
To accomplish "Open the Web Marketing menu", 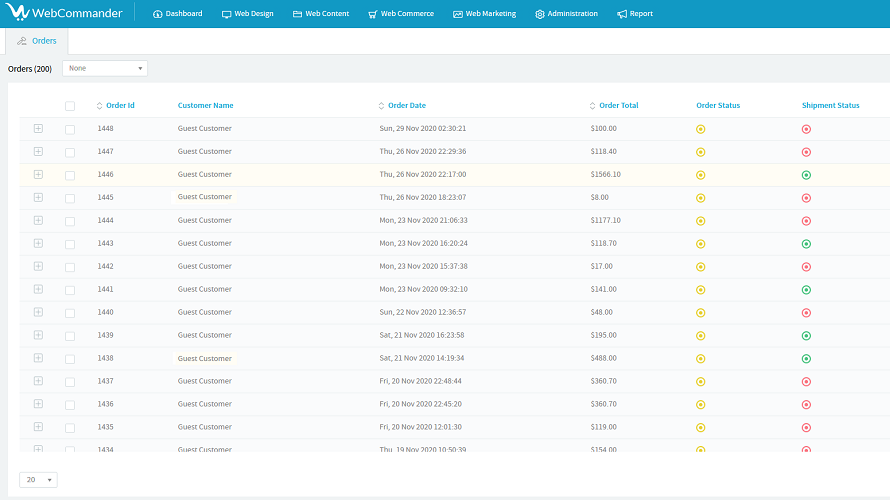I will click(x=485, y=14).
